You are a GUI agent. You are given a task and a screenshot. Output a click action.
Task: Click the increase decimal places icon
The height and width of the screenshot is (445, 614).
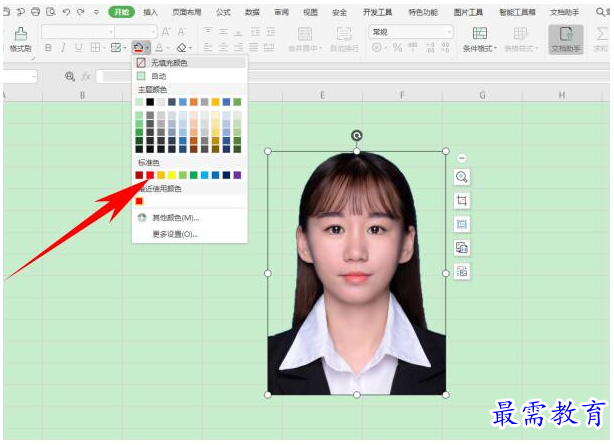coord(430,48)
